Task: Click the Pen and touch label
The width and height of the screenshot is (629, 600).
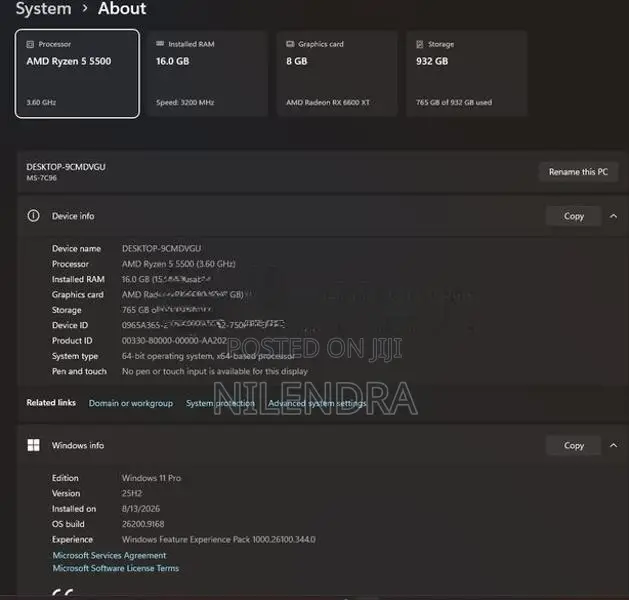Action: (x=79, y=371)
